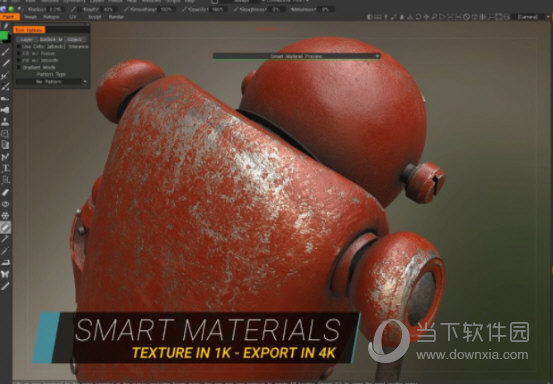Enable Fill w/ Smooth checkbox
The height and width of the screenshot is (384, 553).
point(19,60)
